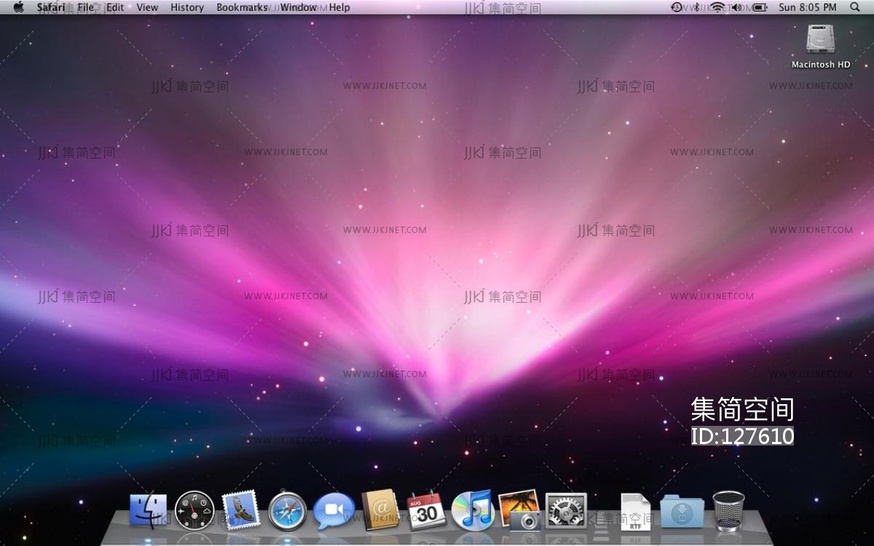
Task: Open iPhoto from the Dock
Action: pos(519,510)
